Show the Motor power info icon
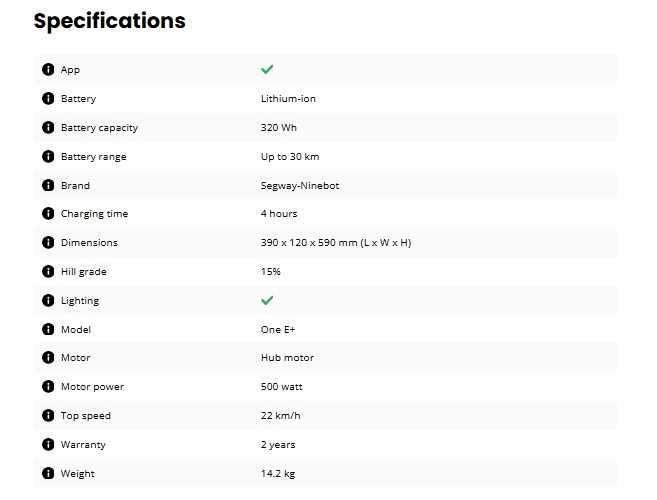Viewport: 657px width, 500px height. [48, 386]
